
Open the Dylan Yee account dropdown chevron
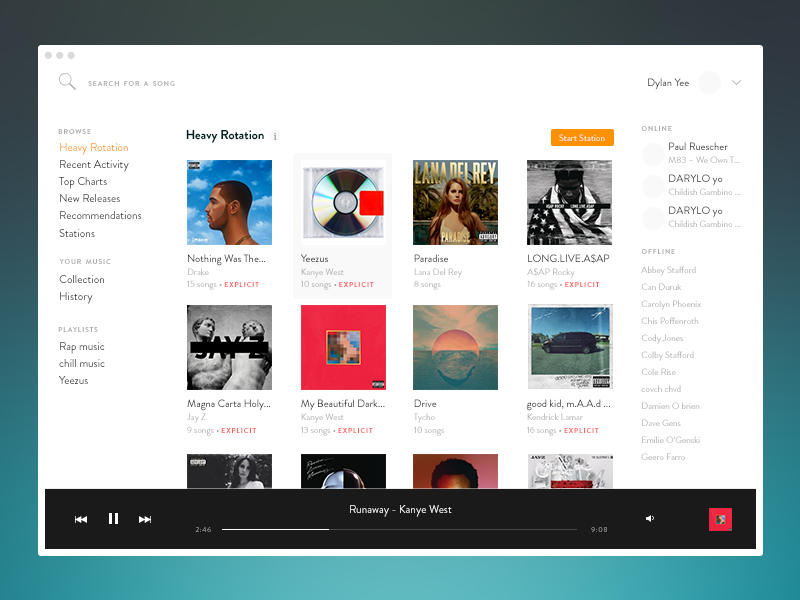pyautogui.click(x=736, y=83)
